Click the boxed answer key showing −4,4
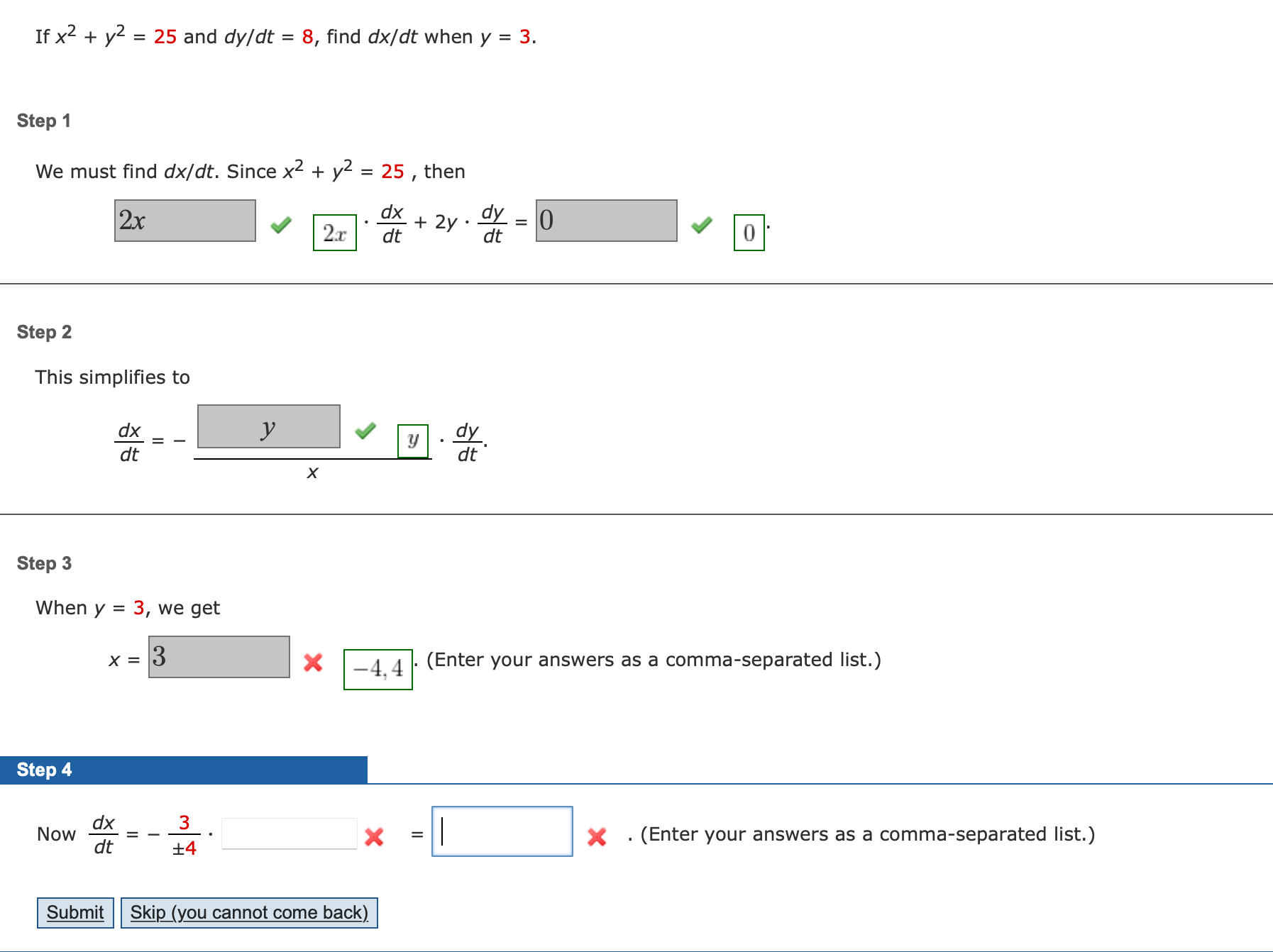Viewport: 1273px width, 952px height. pyautogui.click(x=378, y=669)
